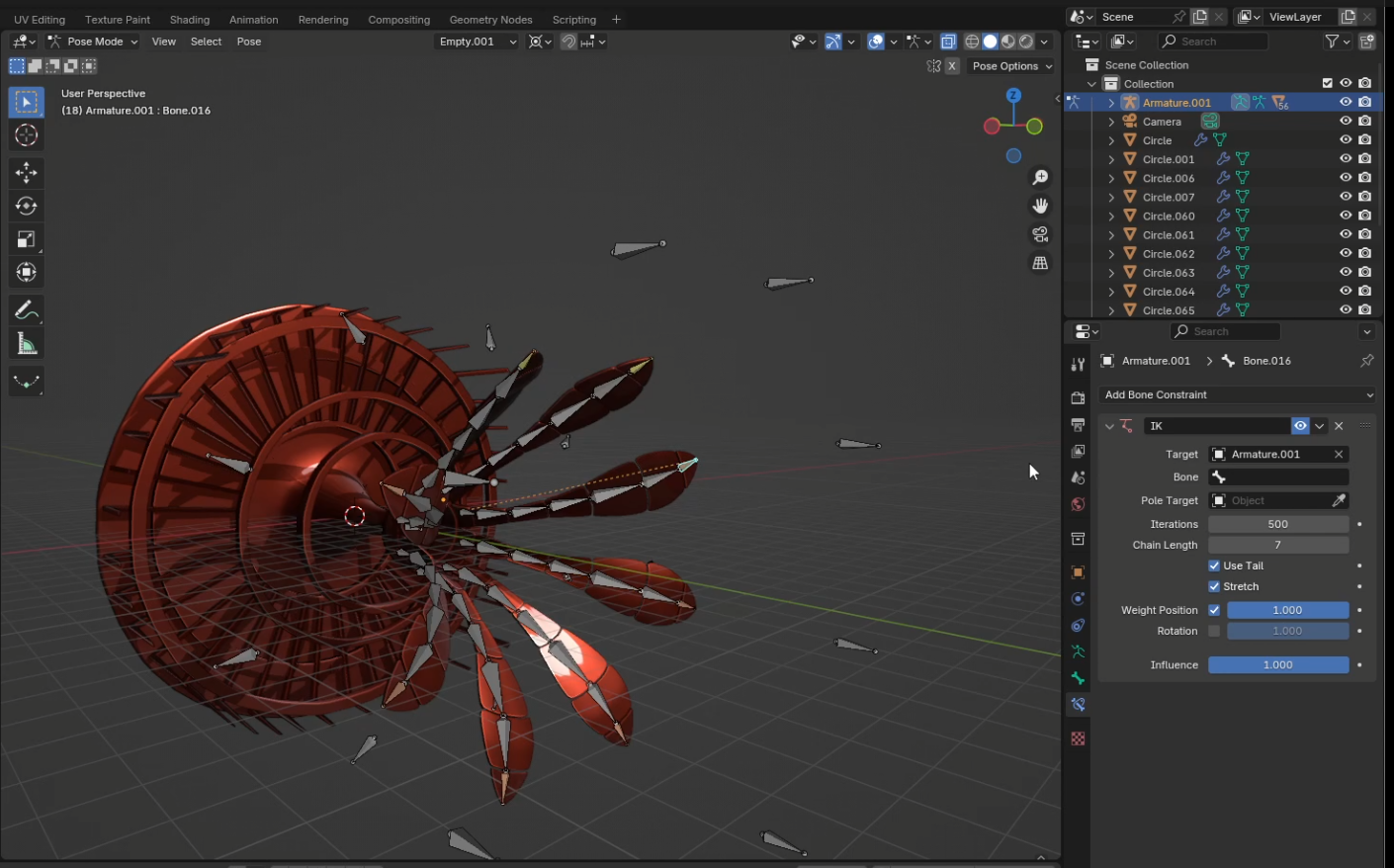Open the Output properties tab
Viewport: 1394px width, 868px height.
[x=1078, y=424]
